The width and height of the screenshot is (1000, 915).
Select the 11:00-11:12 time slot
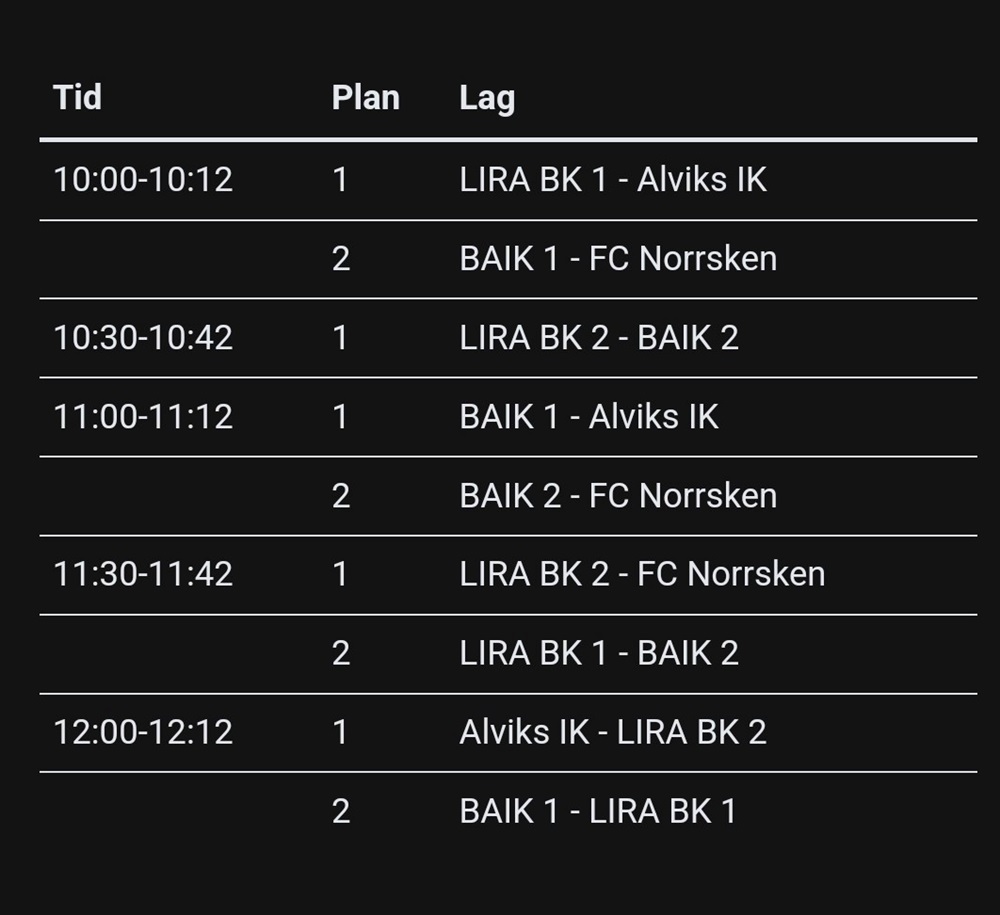(143, 417)
